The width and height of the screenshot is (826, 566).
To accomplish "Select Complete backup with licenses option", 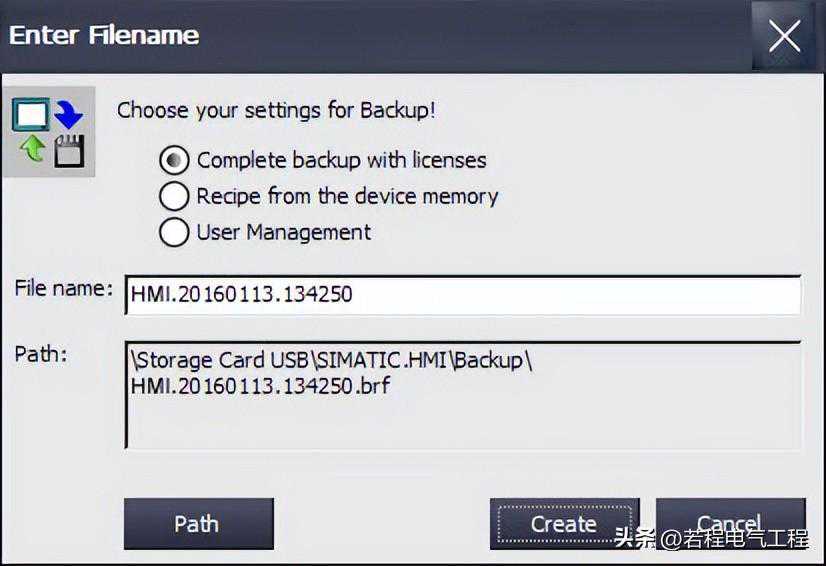I will (x=174, y=160).
